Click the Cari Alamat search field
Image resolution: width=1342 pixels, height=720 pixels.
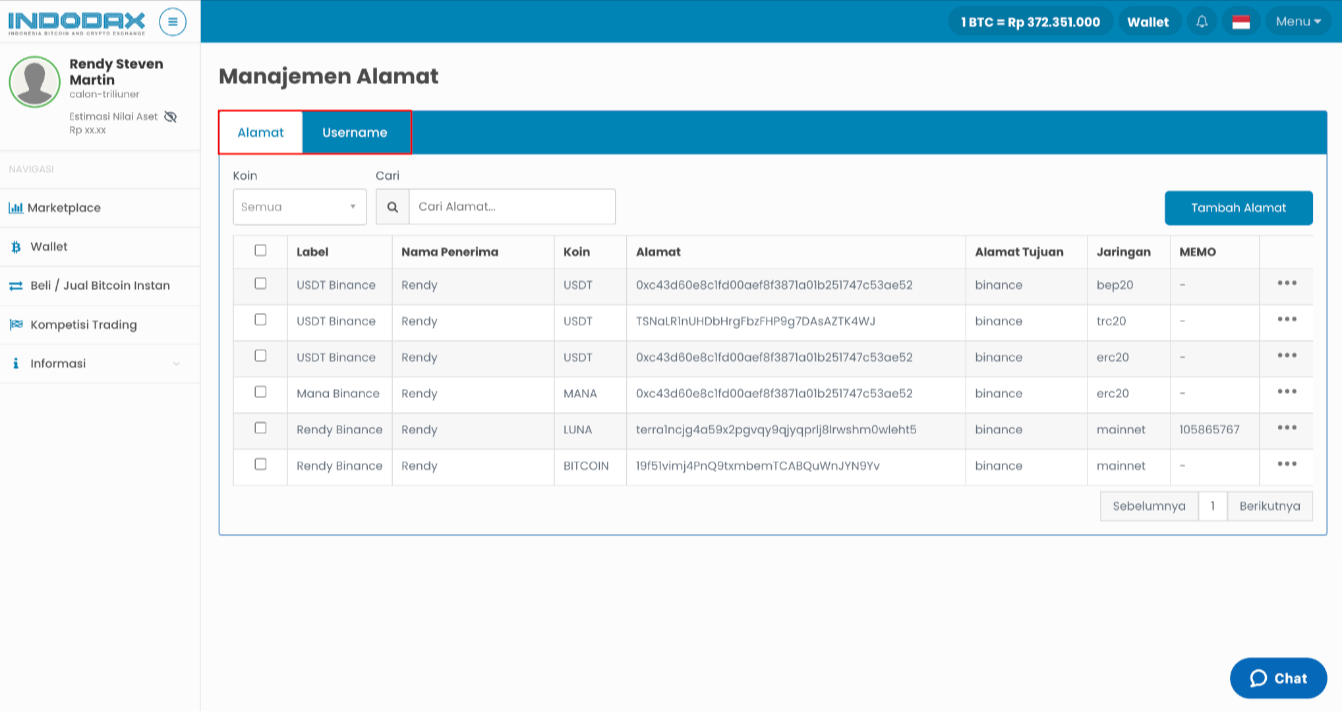[x=511, y=207]
